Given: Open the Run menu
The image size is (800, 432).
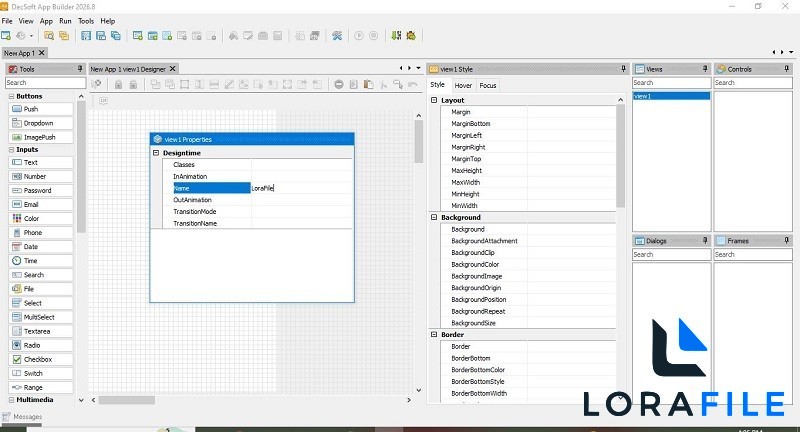Looking at the screenshot, I should pos(65,21).
